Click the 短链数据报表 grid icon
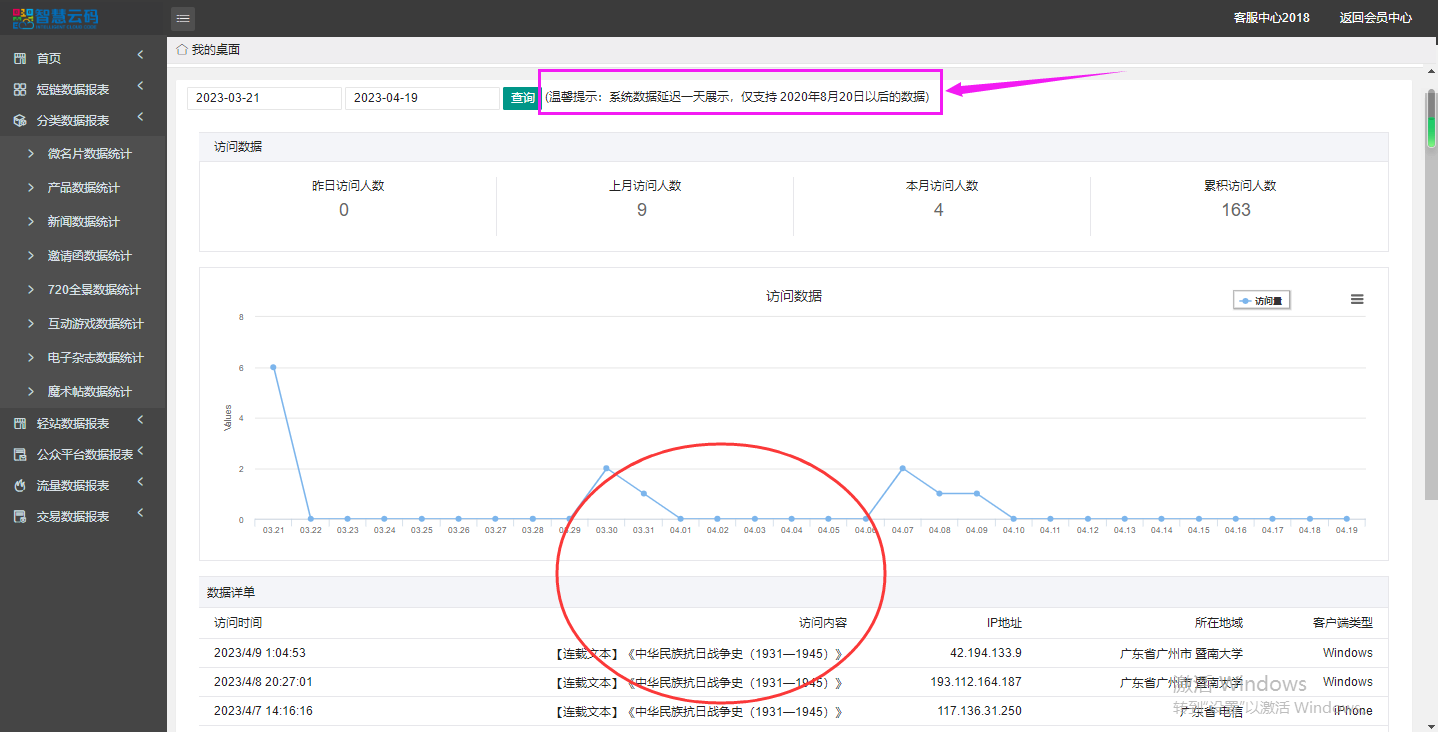The height and width of the screenshot is (732, 1438). 20,90
